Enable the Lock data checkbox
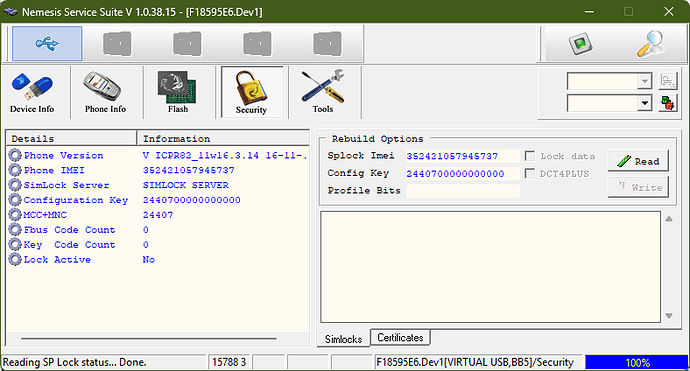 pos(530,156)
